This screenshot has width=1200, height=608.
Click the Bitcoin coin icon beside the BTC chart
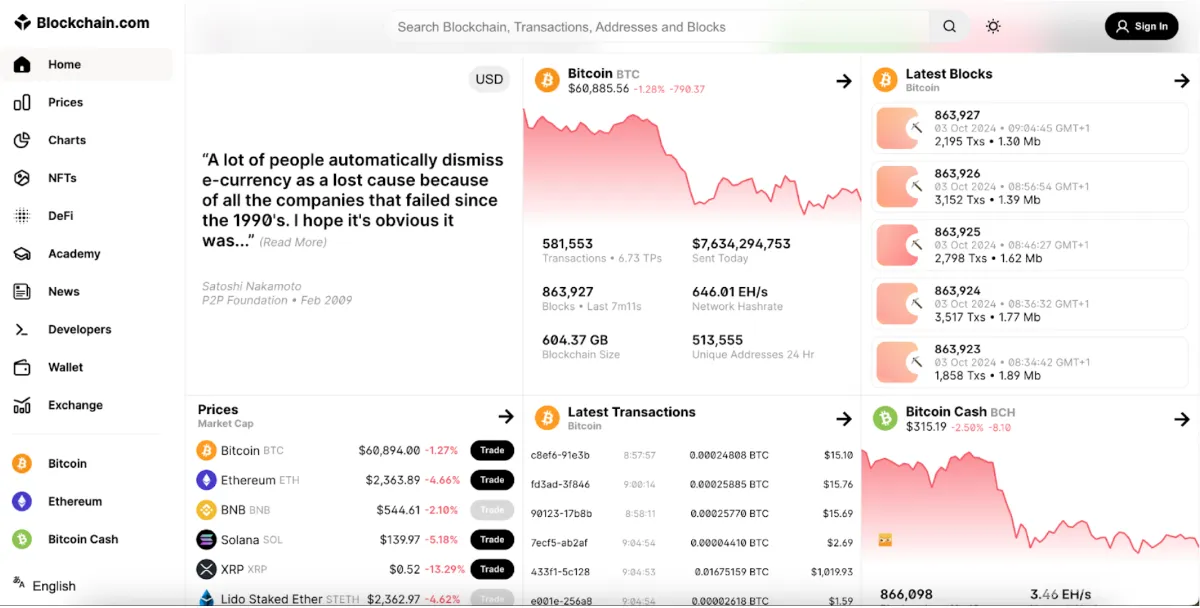click(546, 80)
